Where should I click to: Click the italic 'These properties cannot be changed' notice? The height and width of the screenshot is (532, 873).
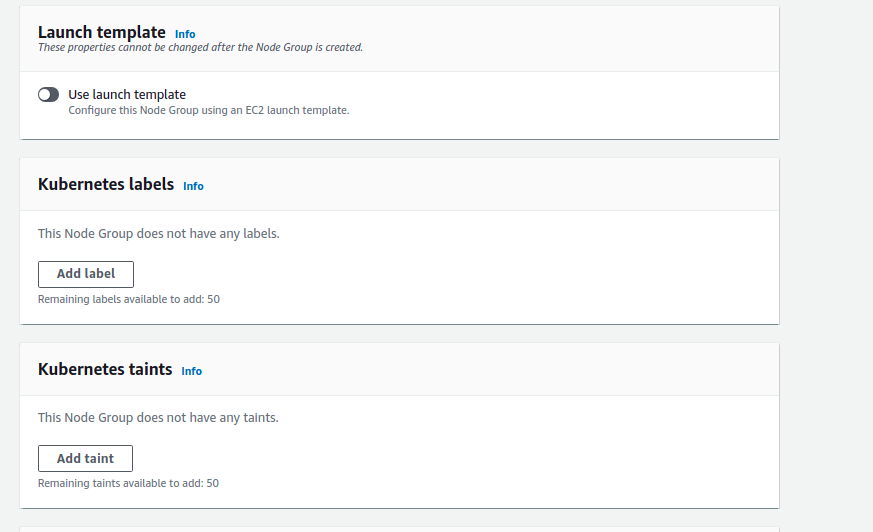(200, 47)
